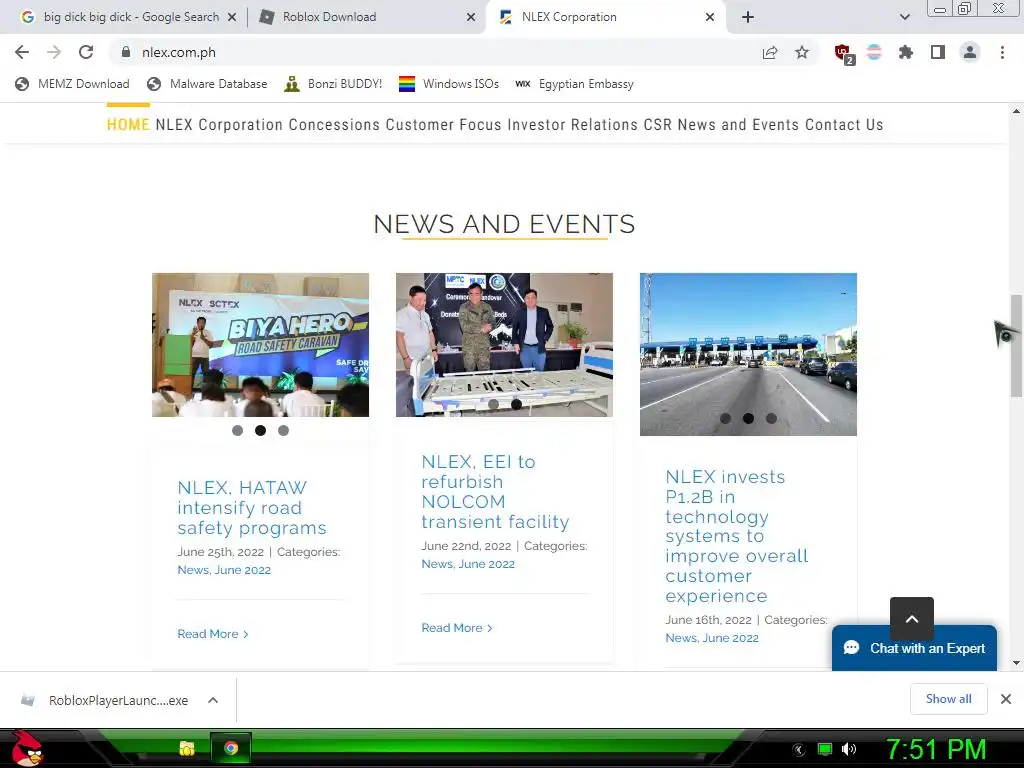The height and width of the screenshot is (768, 1024).
Task: Jump to page top with up-arrow button
Action: click(x=912, y=618)
